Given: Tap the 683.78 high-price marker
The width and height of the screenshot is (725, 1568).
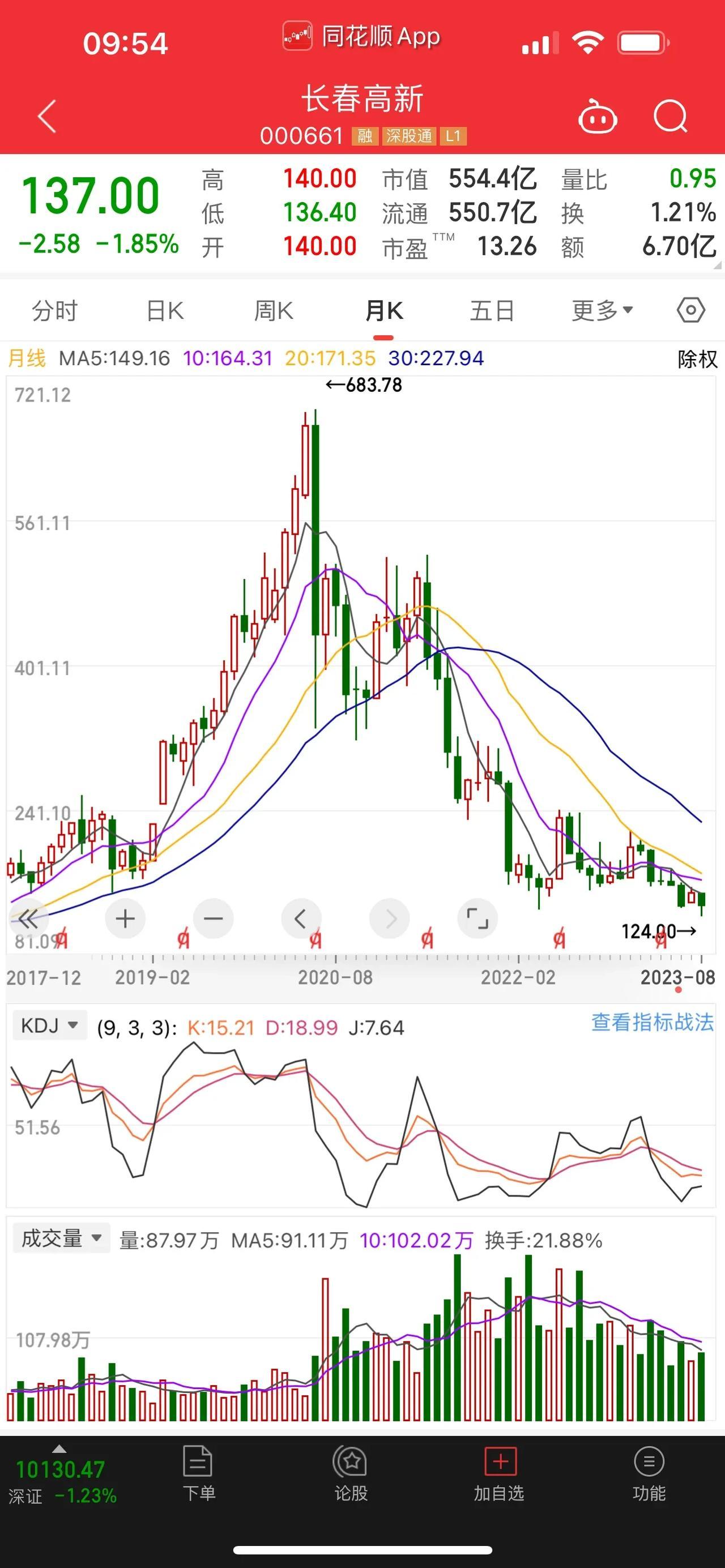Looking at the screenshot, I should pos(364,384).
